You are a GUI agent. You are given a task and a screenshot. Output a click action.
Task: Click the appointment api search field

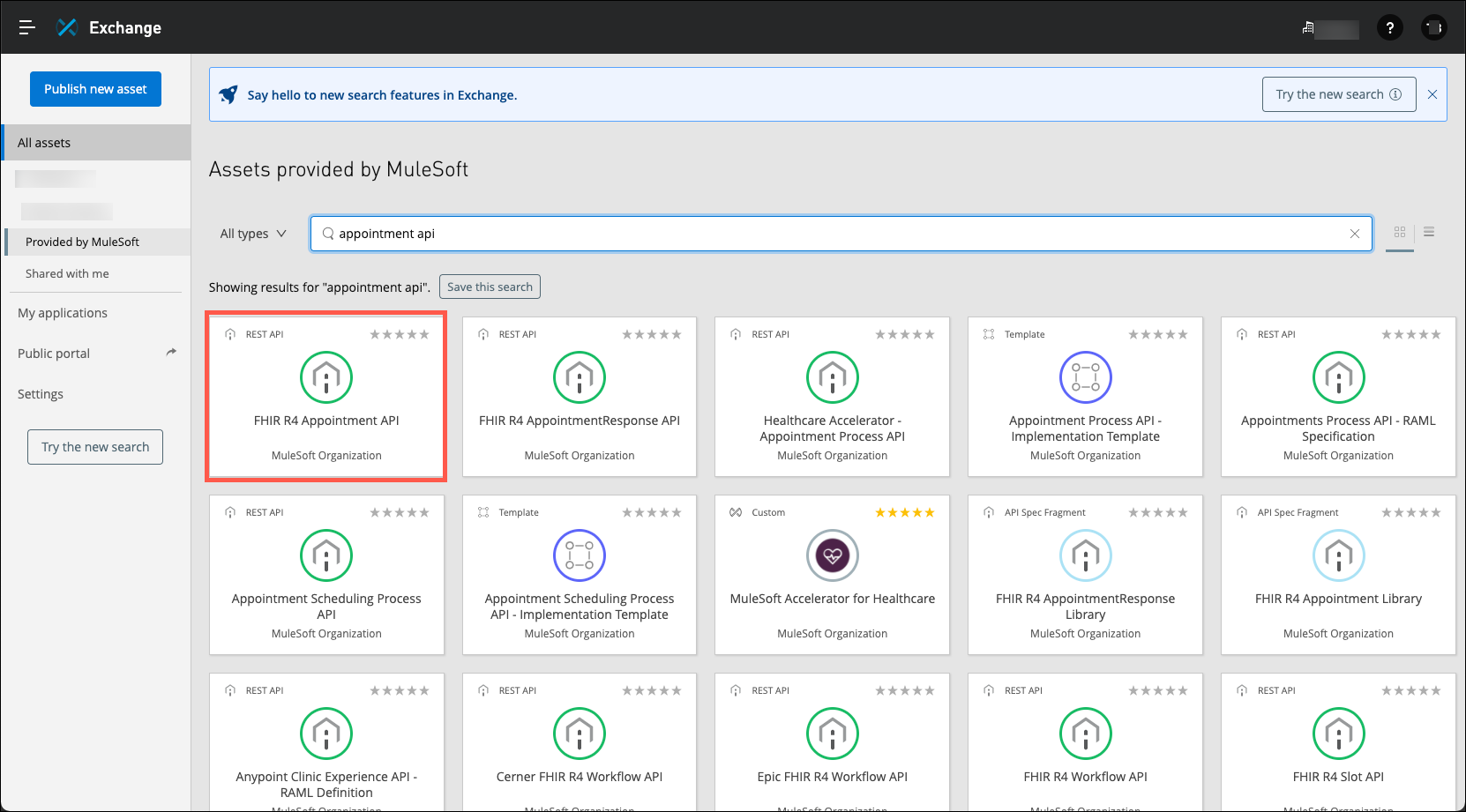click(841, 234)
